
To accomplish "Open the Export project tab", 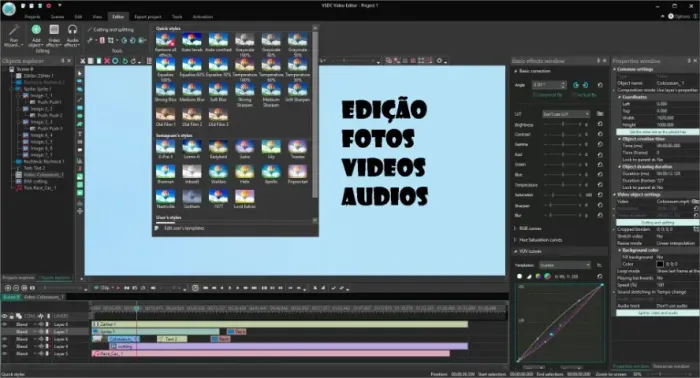I will click(x=148, y=17).
